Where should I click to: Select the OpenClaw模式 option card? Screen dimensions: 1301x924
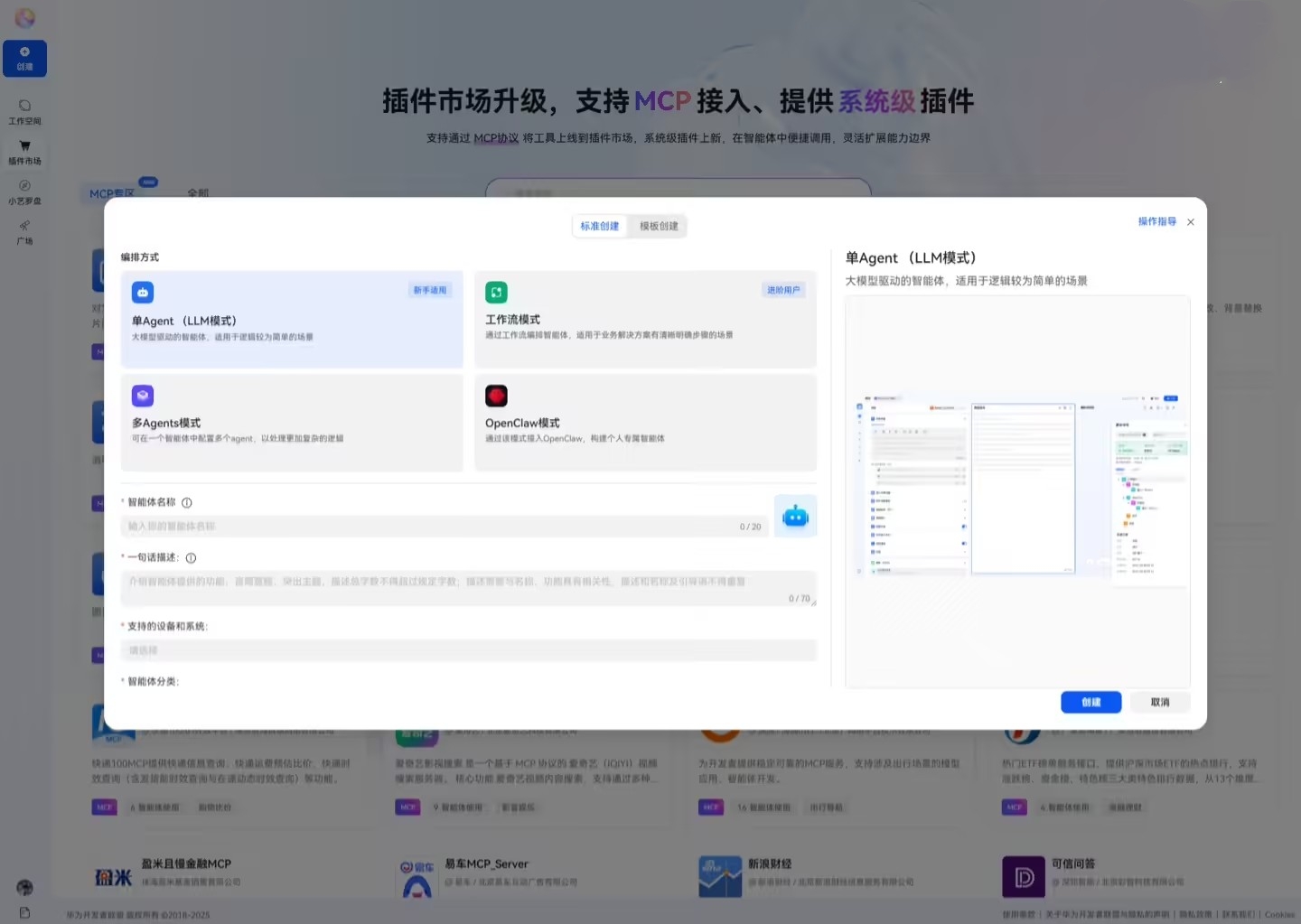(x=645, y=423)
